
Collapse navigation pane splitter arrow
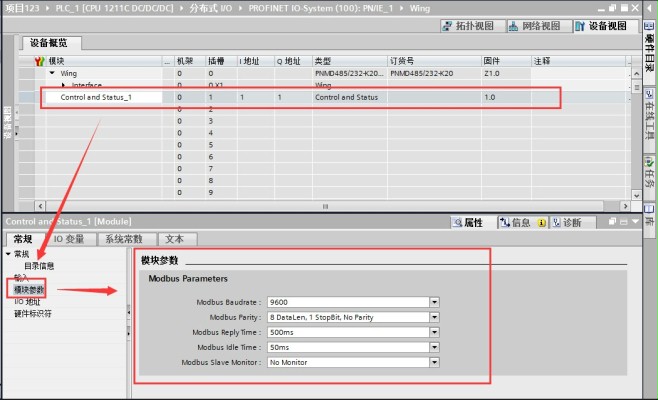click(x=128, y=312)
